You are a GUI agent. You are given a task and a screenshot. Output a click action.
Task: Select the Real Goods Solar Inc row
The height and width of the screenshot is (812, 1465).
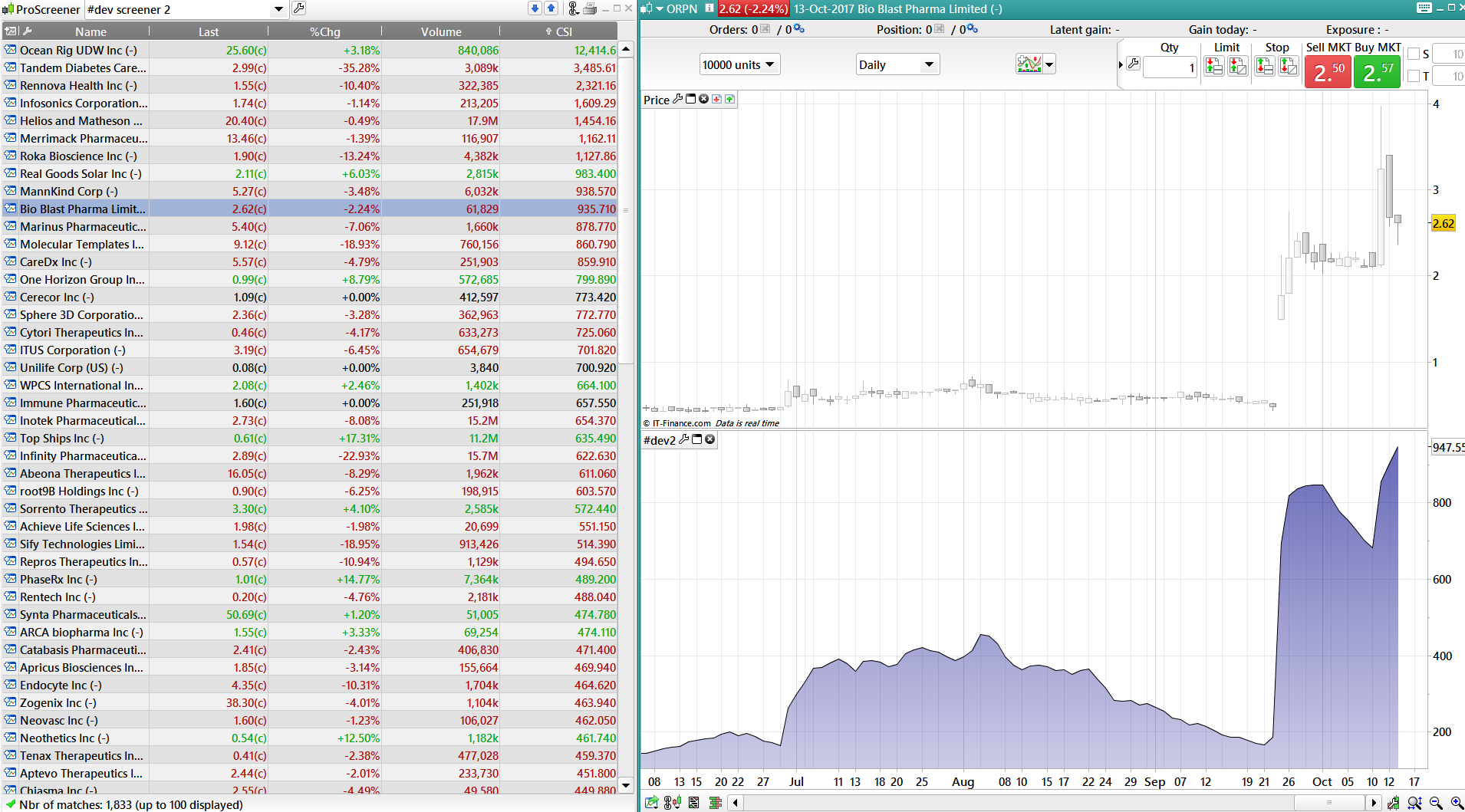pos(310,173)
